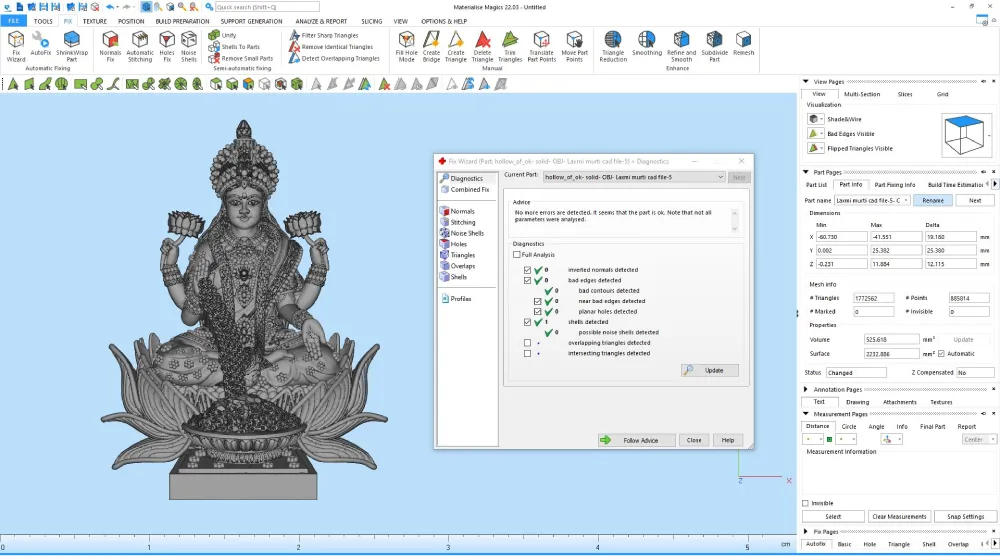Switch to SUPPORT GENERATION tab
Viewport: 1000px width, 556px height.
pos(251,21)
